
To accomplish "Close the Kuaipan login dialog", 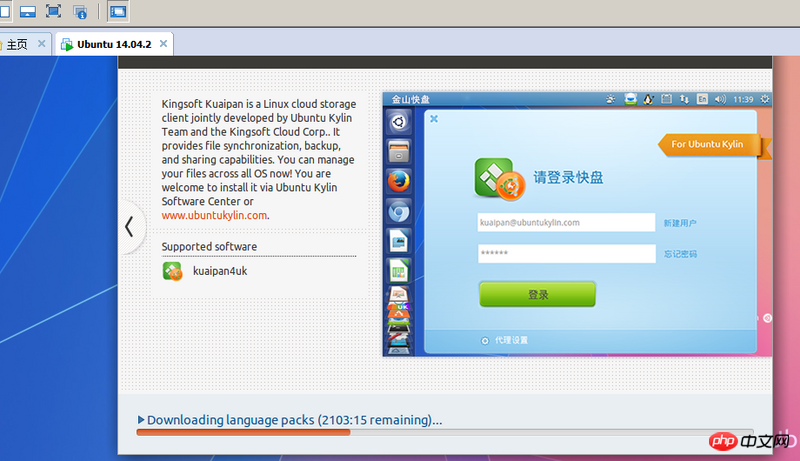I will point(434,119).
